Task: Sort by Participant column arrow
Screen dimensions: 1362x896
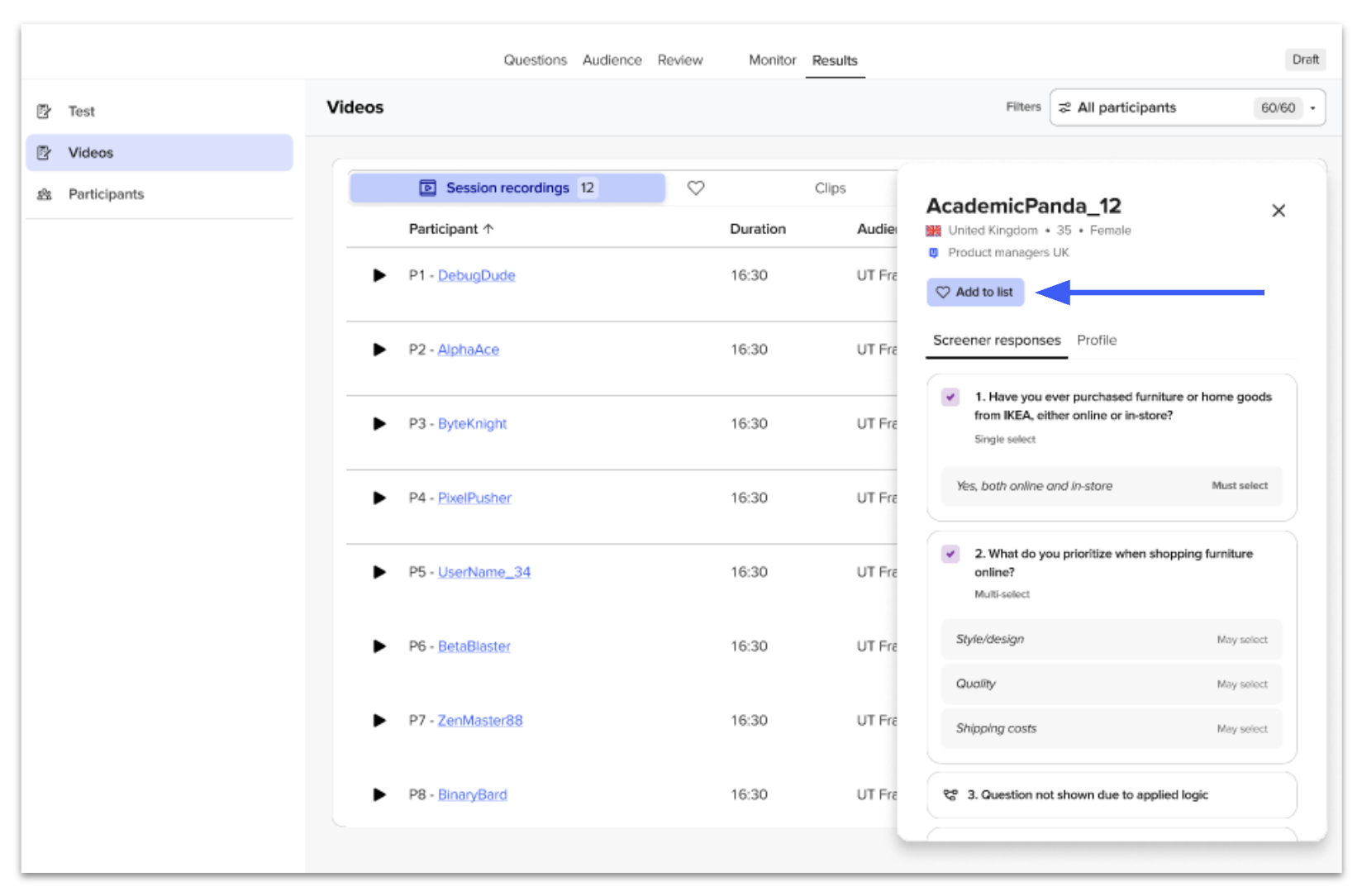Action: coord(488,229)
